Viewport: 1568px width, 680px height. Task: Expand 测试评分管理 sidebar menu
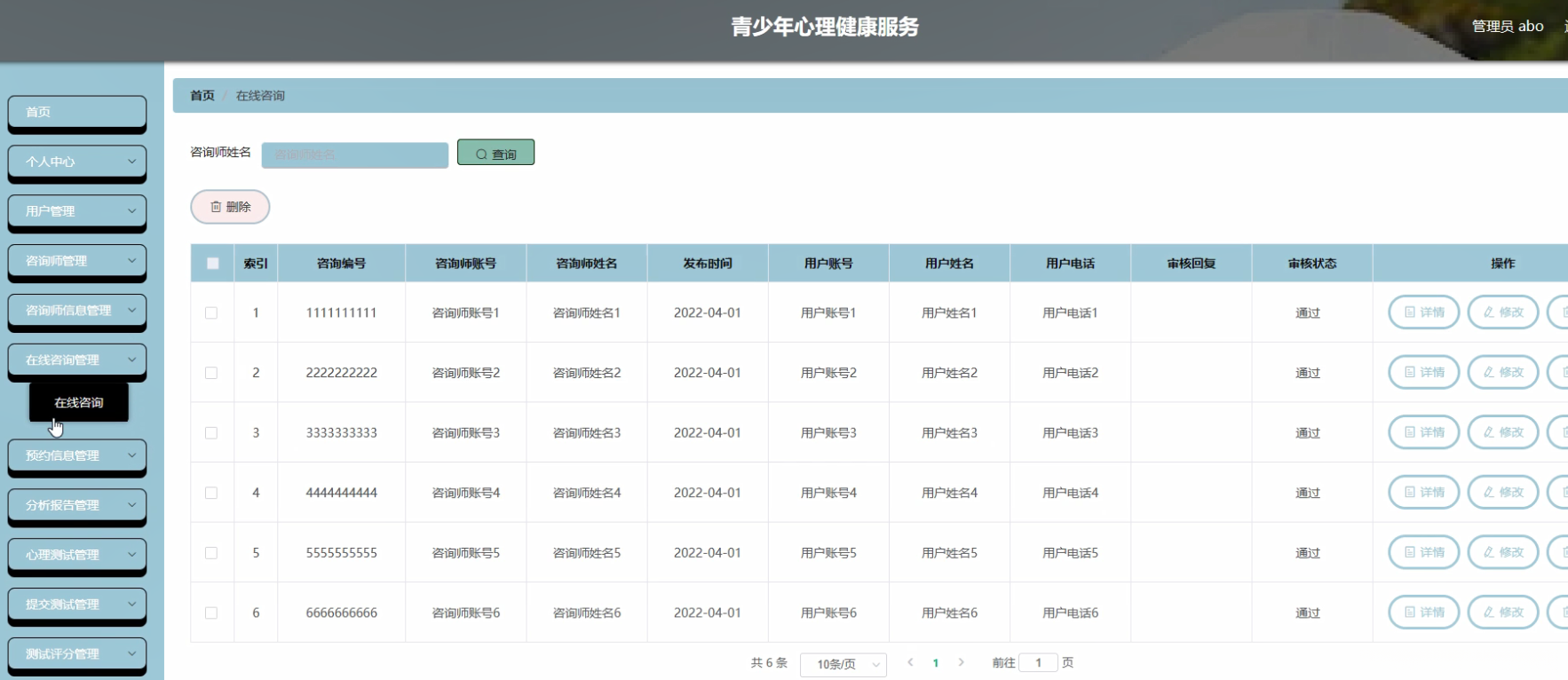click(77, 654)
